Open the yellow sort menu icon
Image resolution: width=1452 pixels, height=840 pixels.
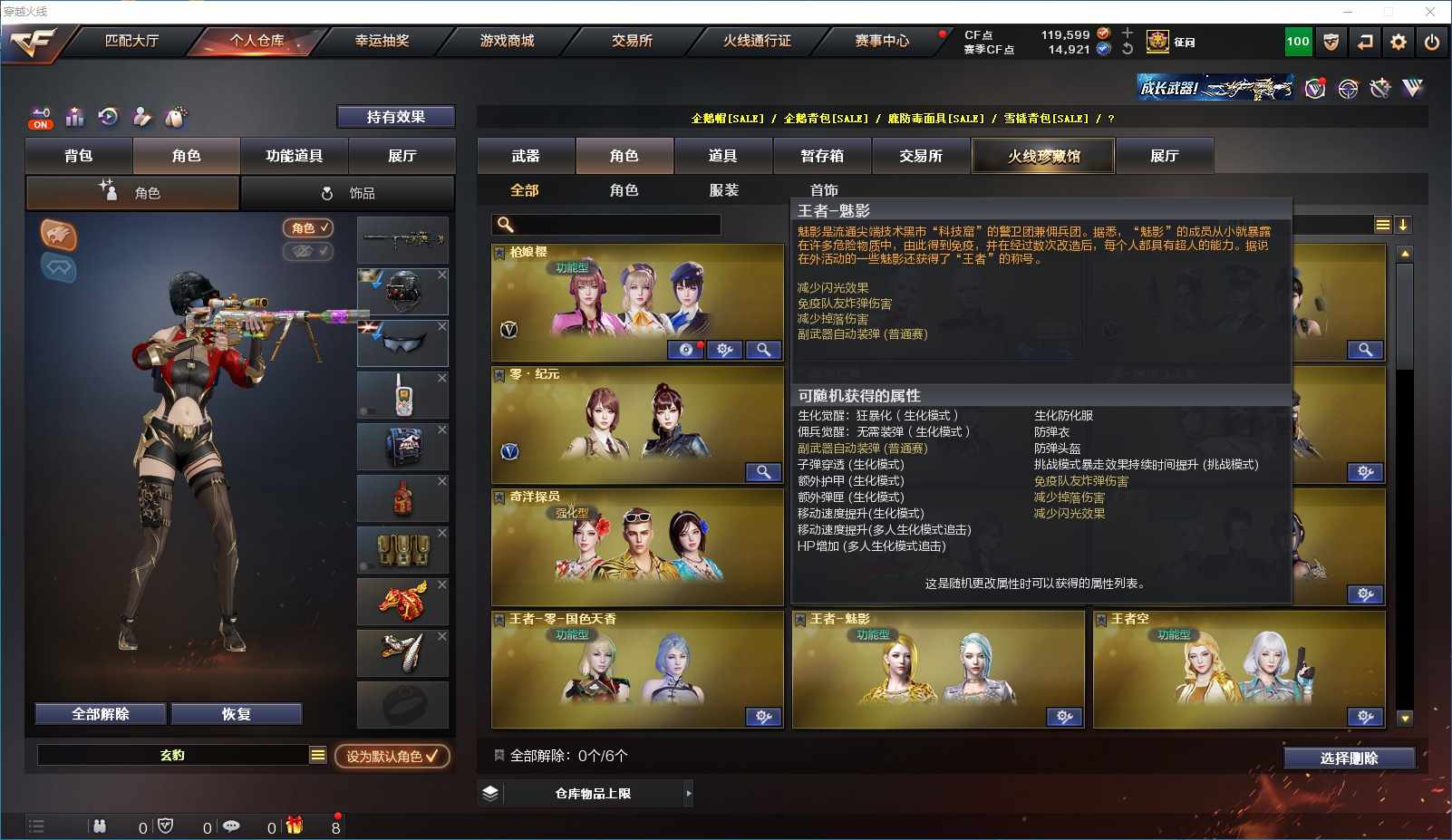point(1382,225)
